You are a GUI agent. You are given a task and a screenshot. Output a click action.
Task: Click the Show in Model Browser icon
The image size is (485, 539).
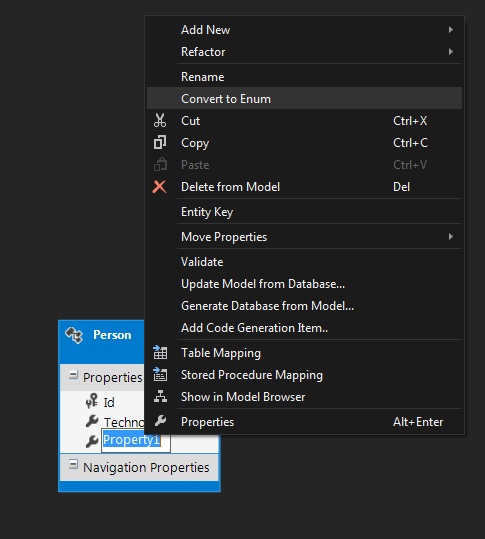pyautogui.click(x=160, y=396)
